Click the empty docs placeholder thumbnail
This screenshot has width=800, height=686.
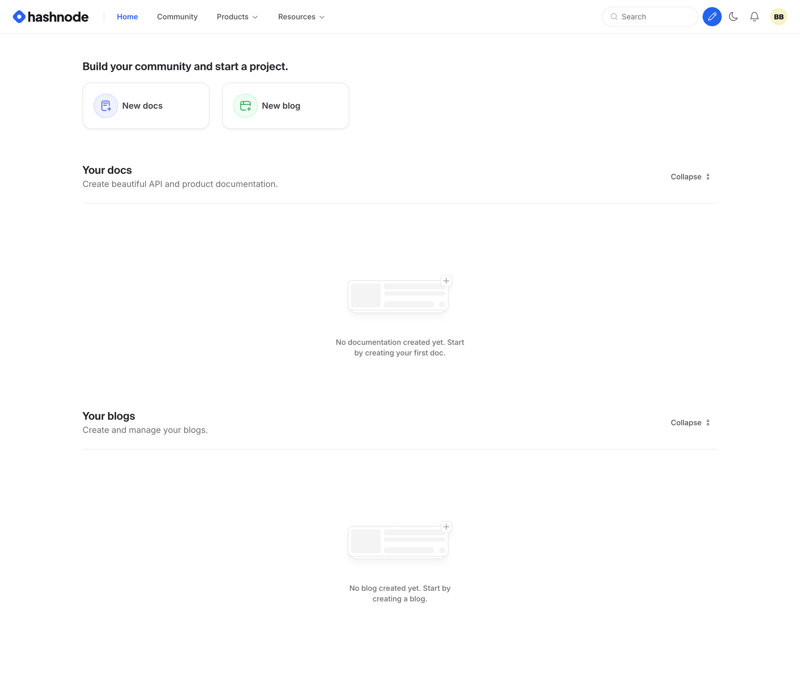398,294
